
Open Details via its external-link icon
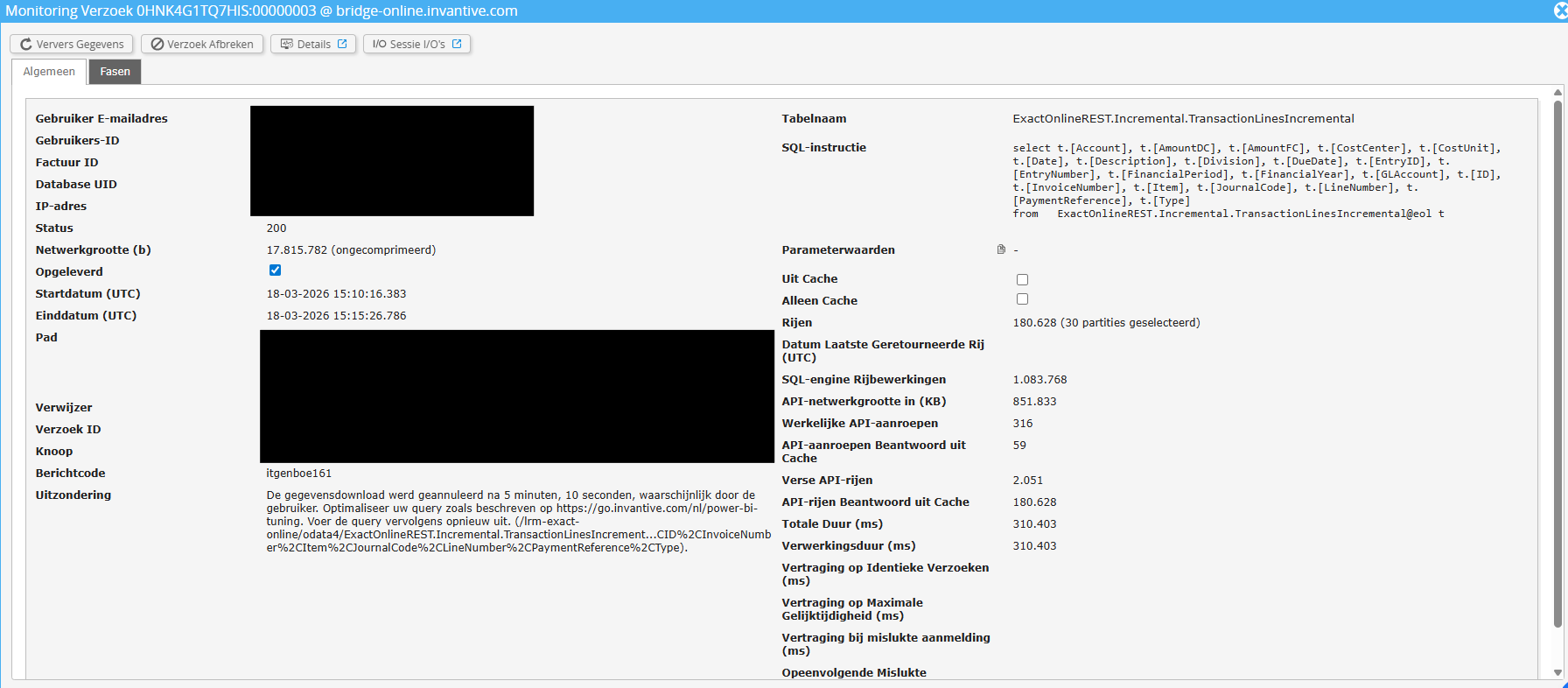342,44
